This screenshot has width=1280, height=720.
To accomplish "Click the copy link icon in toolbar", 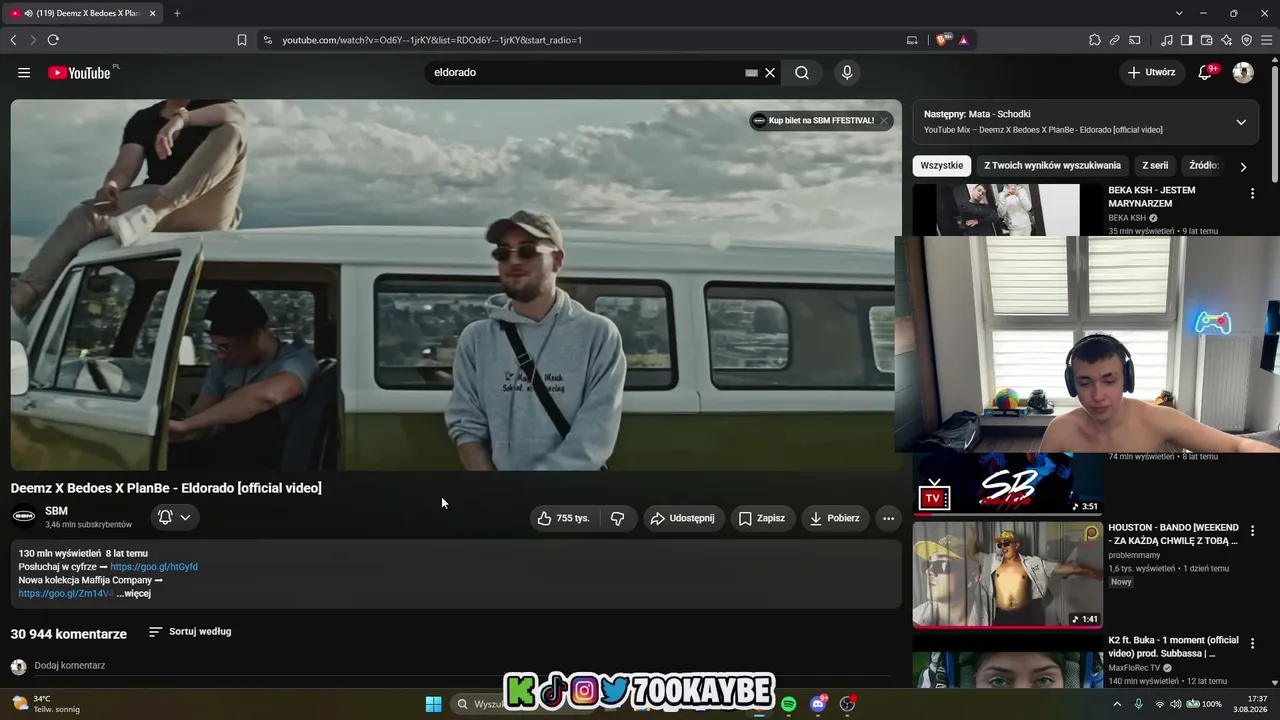I will pos(1115,40).
